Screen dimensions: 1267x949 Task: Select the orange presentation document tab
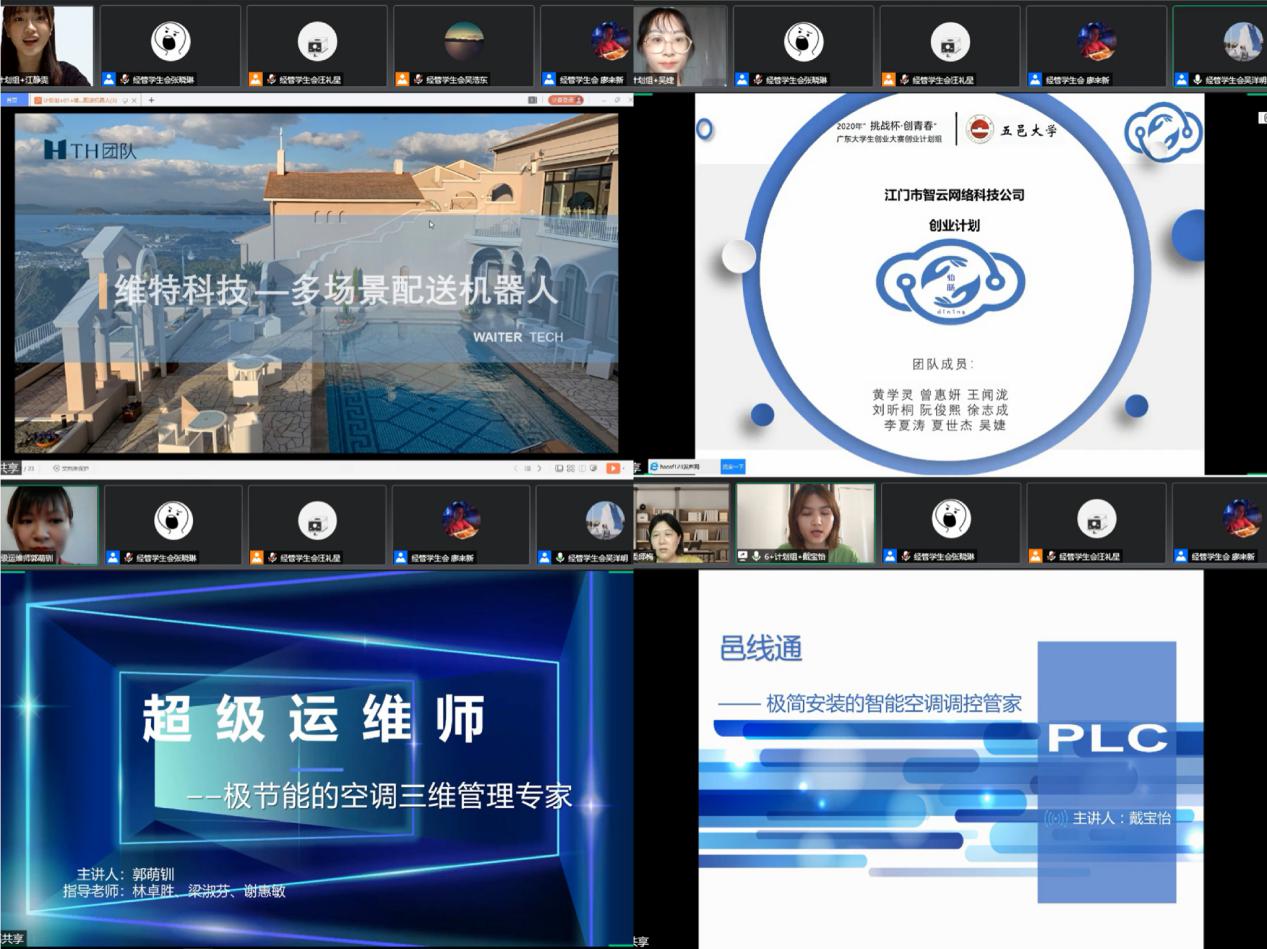point(78,100)
